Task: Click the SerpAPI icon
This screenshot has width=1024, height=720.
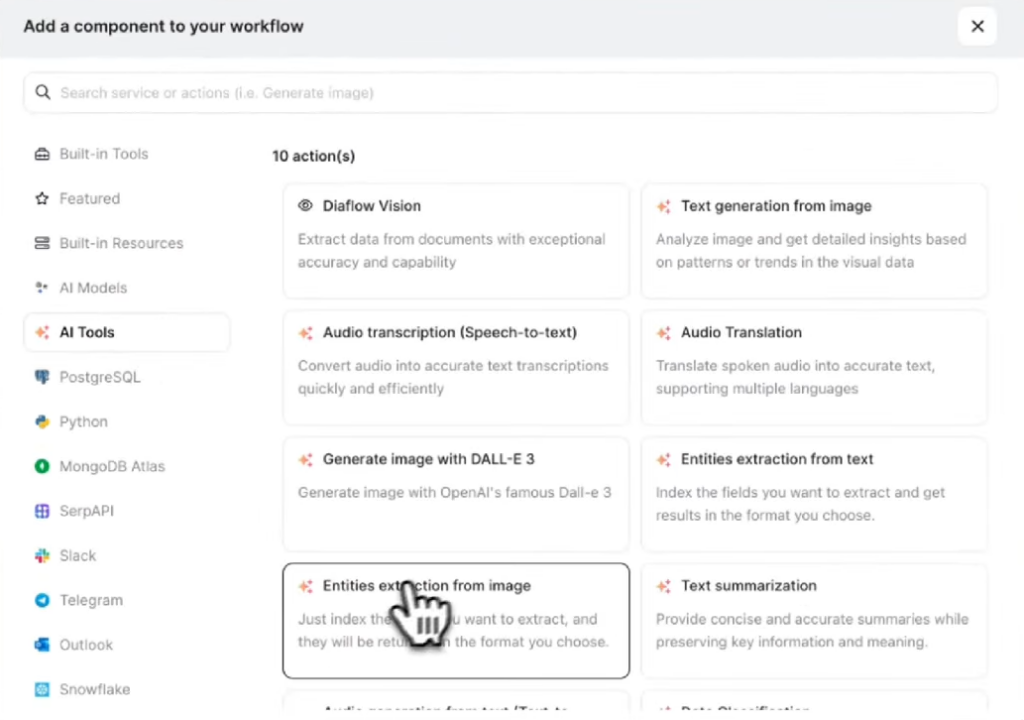Action: [x=42, y=511]
